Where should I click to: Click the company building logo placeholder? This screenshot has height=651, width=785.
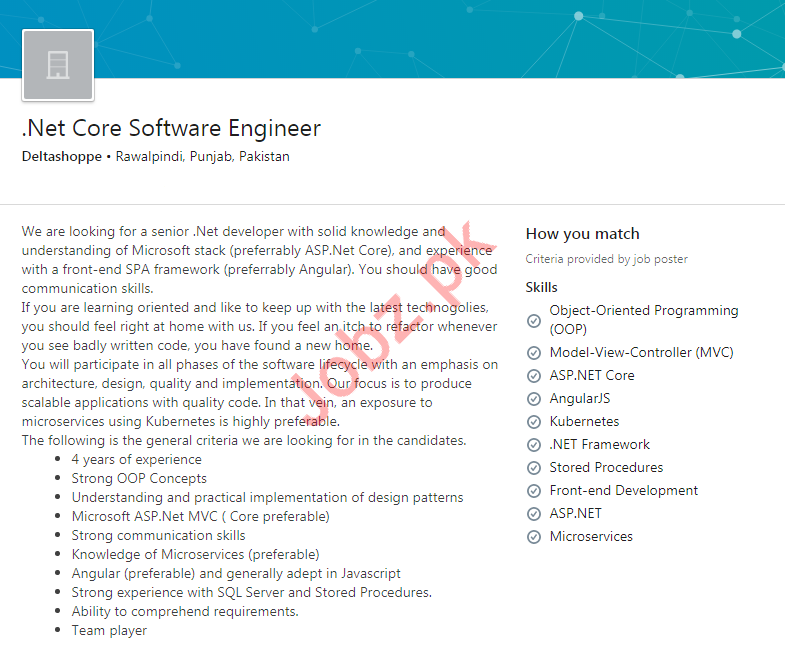coord(58,65)
